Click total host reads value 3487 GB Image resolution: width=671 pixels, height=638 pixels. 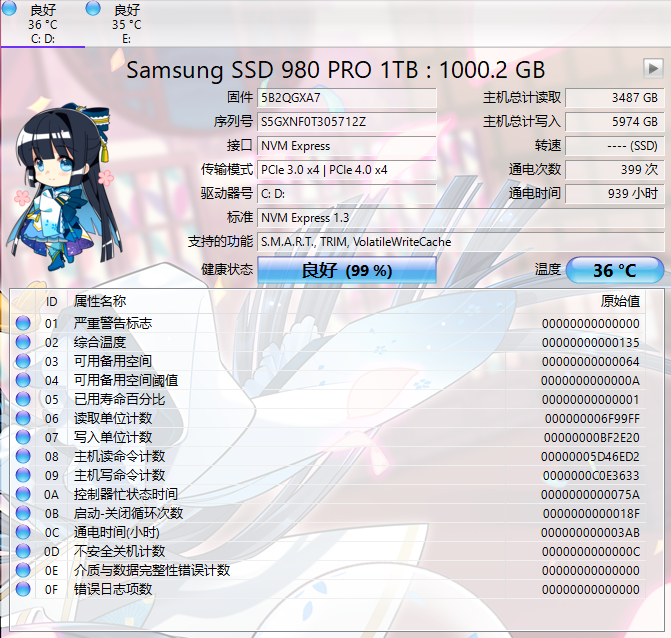tap(615, 98)
